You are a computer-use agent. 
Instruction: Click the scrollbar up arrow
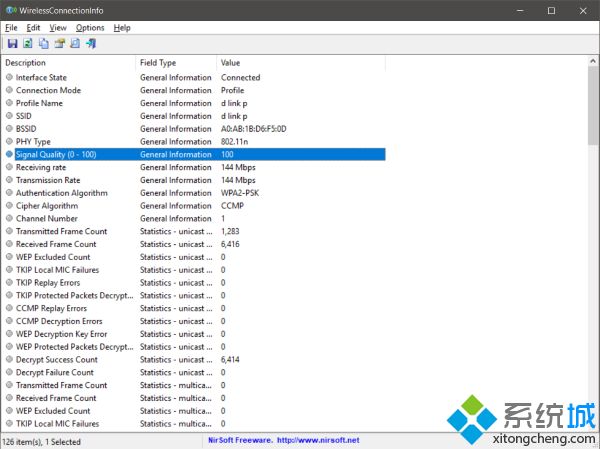(x=593, y=61)
